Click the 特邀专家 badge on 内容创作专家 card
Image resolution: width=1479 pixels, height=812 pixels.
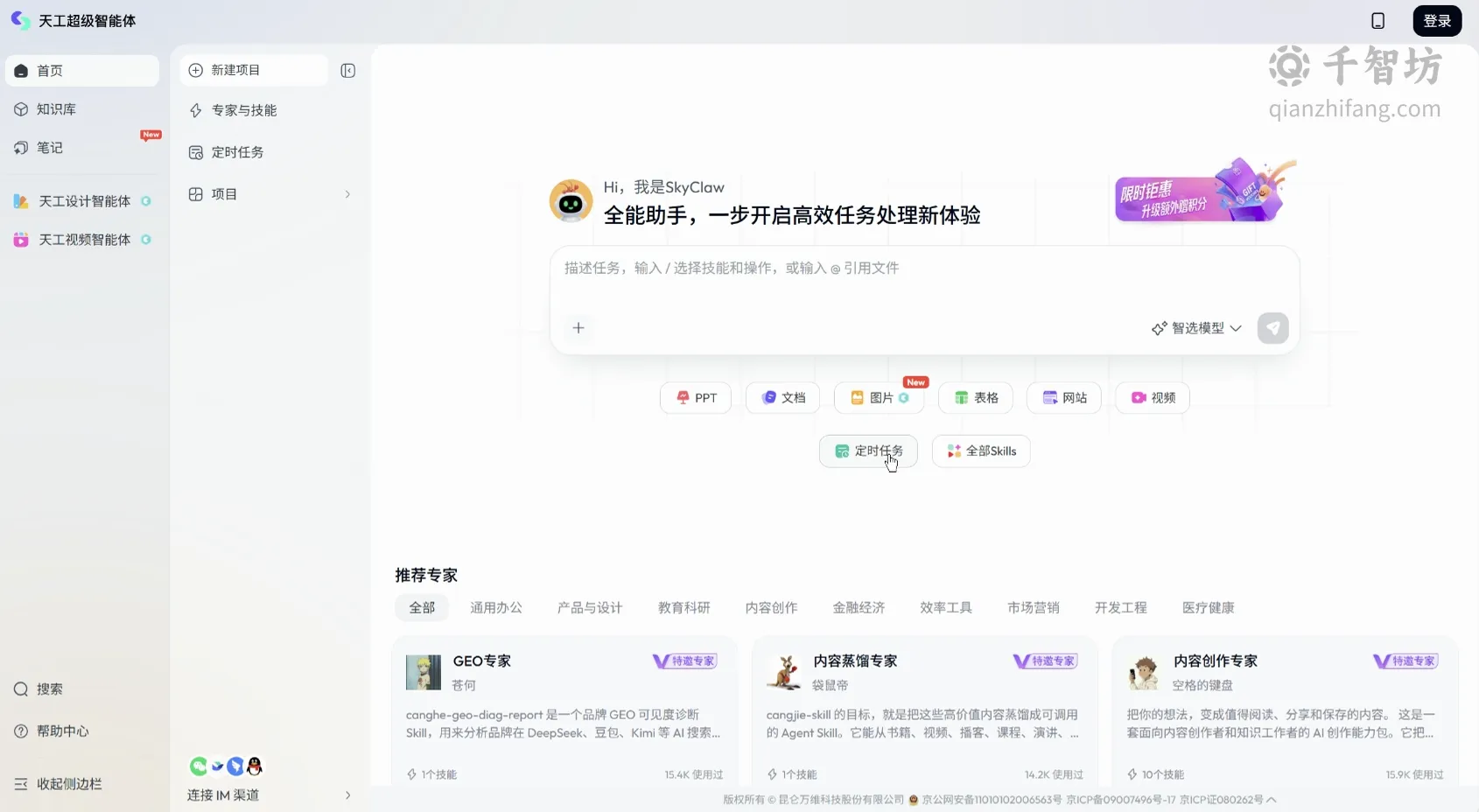point(1405,661)
